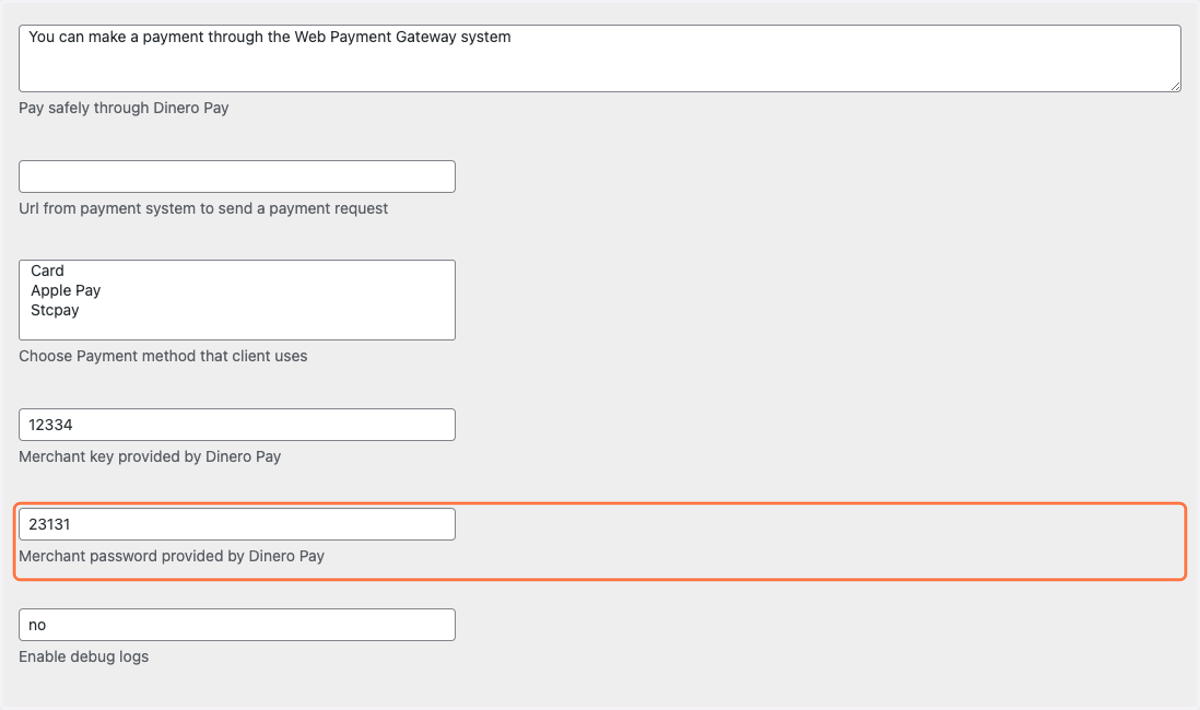The image size is (1200, 710).
Task: Click the Merchant password field containing 23131
Action: (237, 524)
